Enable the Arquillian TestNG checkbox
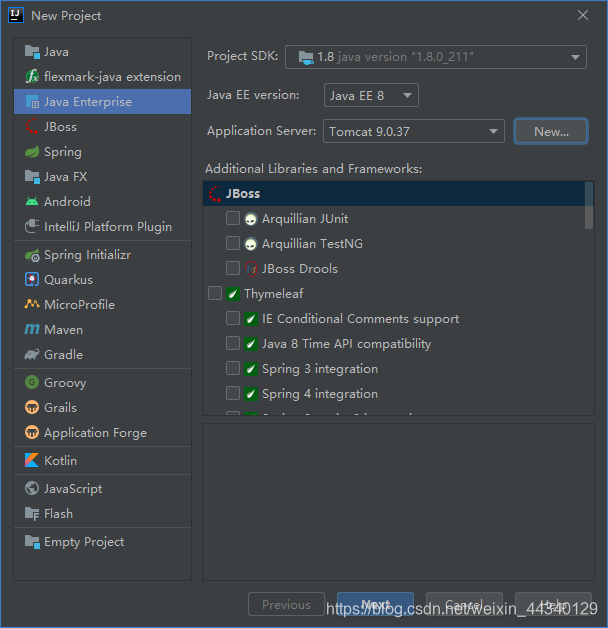Viewport: 608px width, 628px height. pos(233,243)
